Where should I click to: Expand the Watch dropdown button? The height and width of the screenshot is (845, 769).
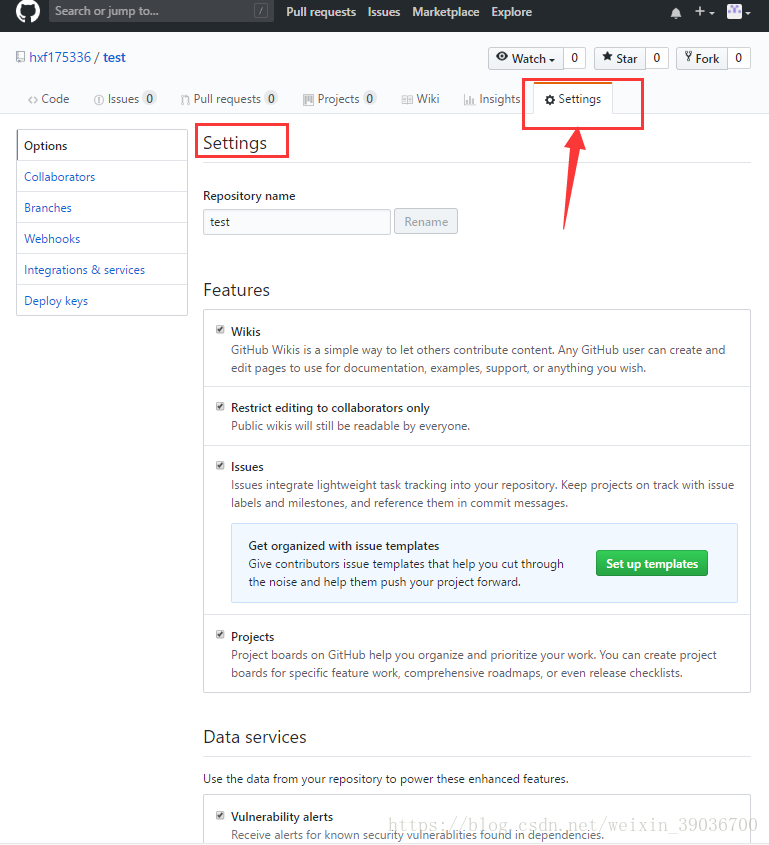point(526,58)
